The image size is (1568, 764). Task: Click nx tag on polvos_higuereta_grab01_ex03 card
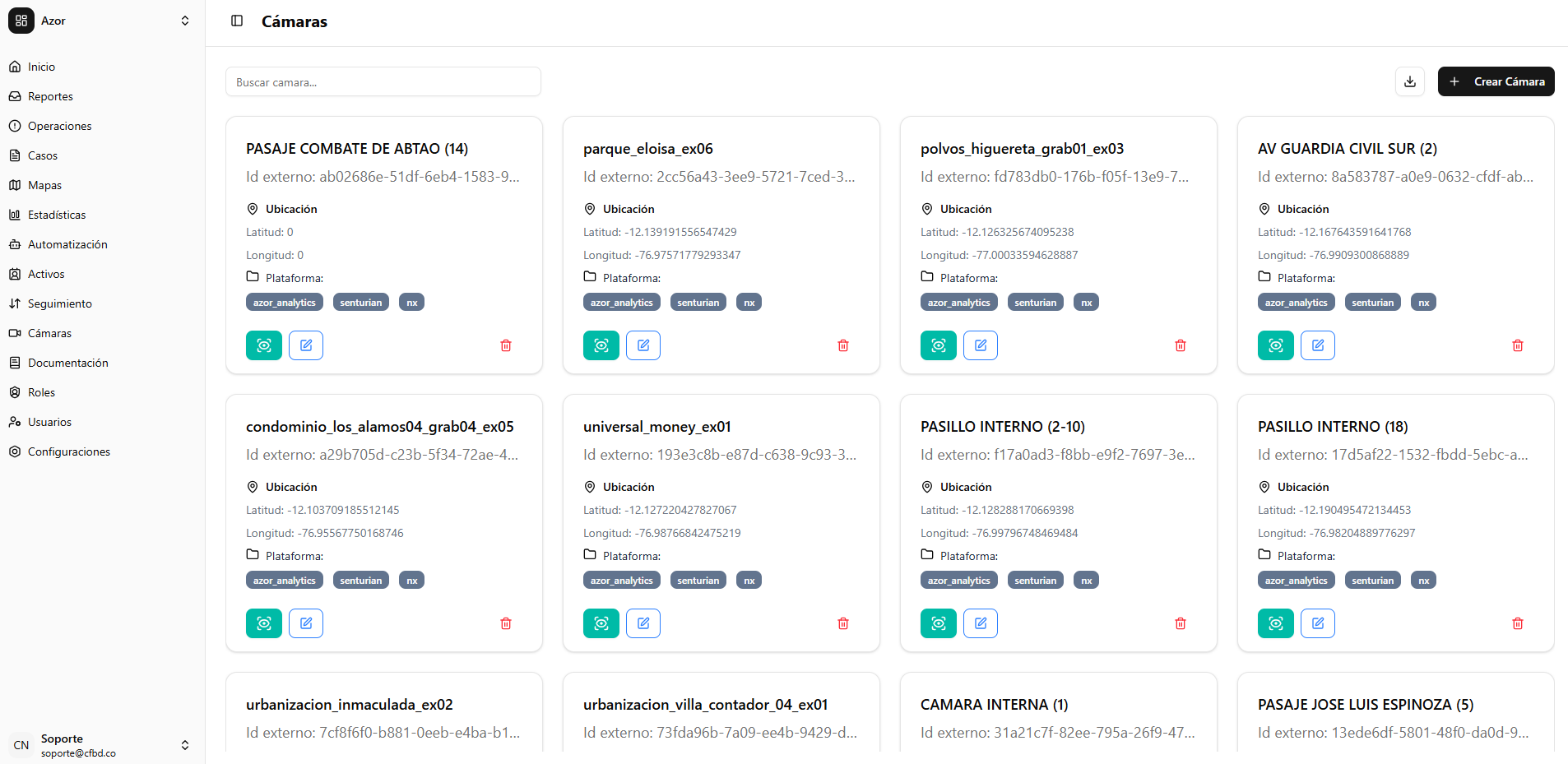[x=1087, y=303]
